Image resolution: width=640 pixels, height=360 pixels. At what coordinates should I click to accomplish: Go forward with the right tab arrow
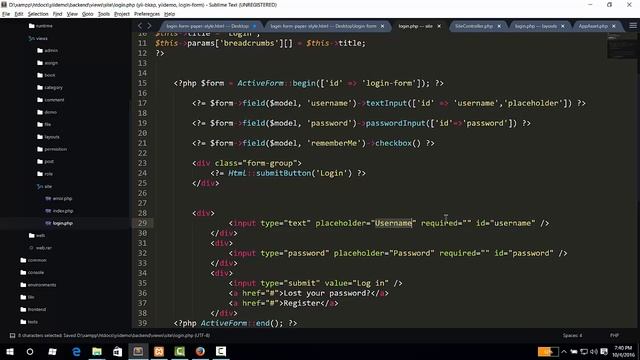click(x=149, y=26)
